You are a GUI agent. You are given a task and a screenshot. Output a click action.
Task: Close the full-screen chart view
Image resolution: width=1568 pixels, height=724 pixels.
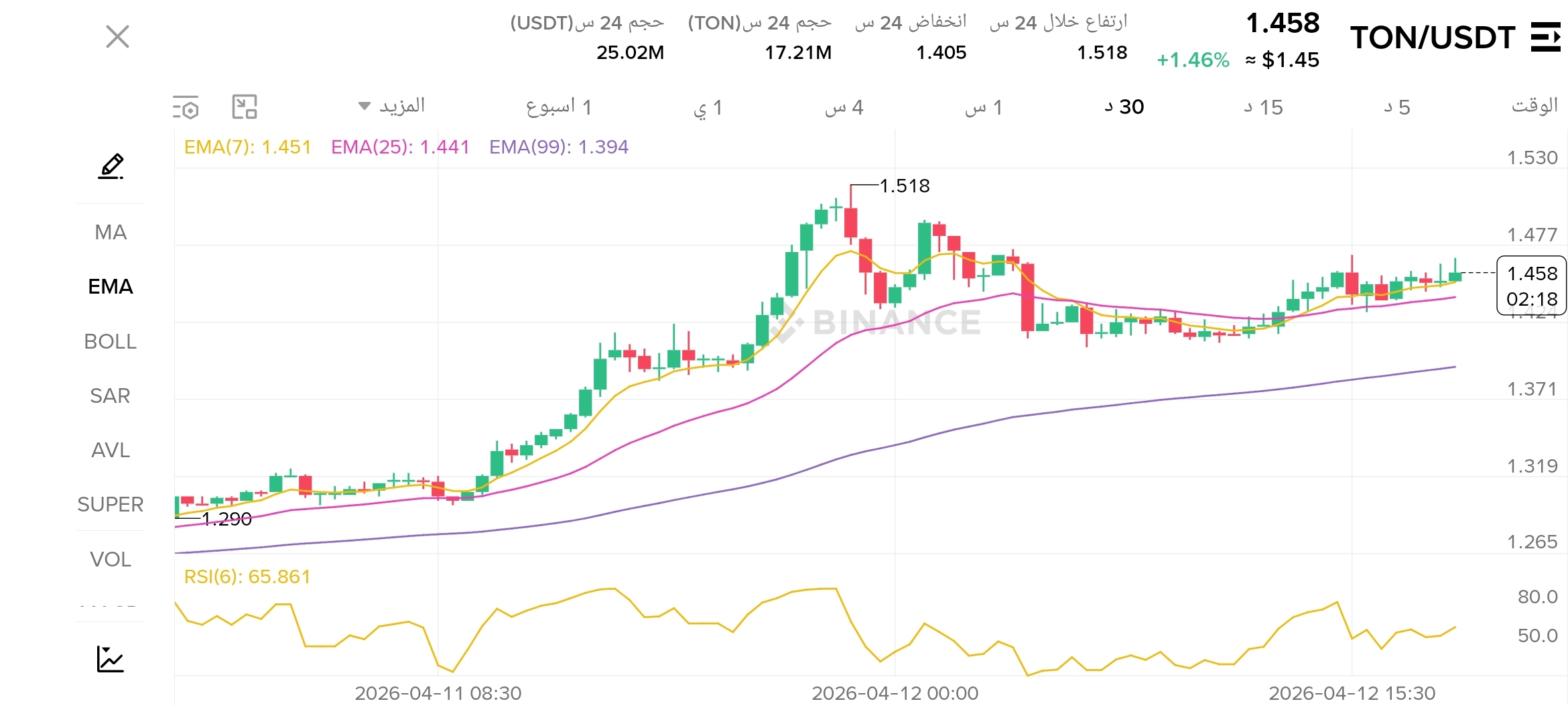[117, 37]
